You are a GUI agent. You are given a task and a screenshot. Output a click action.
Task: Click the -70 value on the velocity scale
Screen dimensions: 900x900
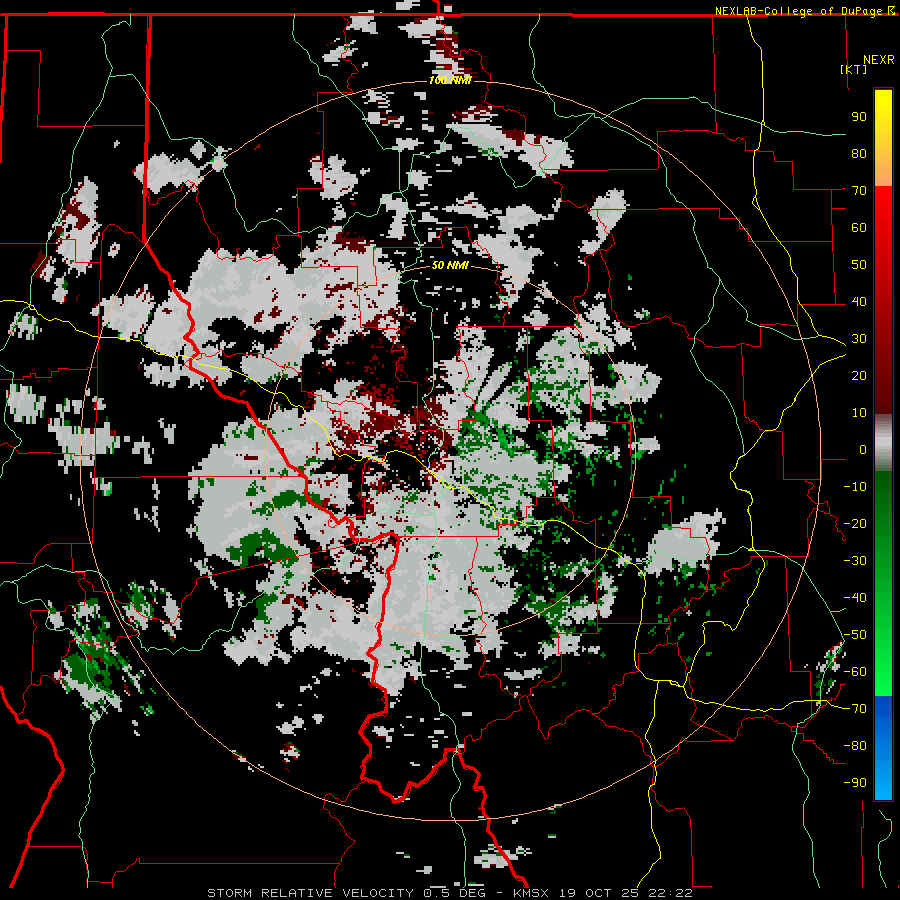click(x=855, y=708)
